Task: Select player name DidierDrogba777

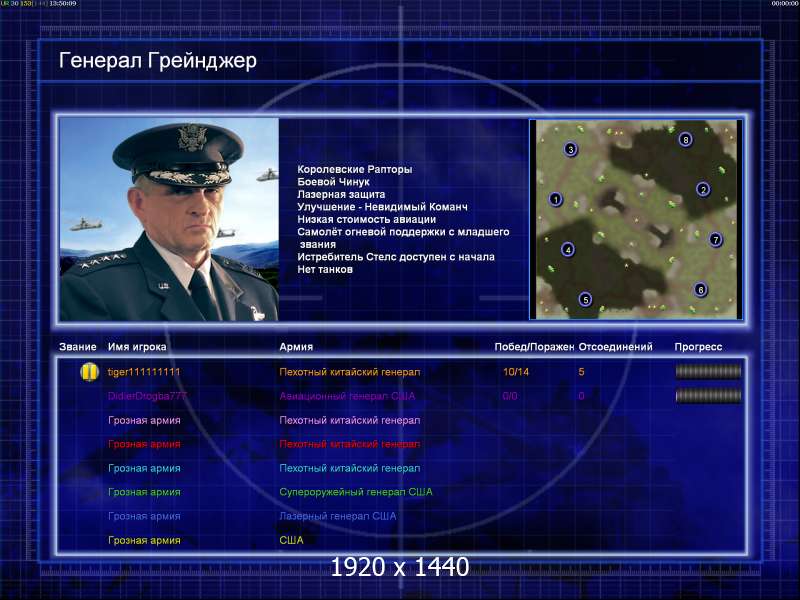Action: [x=147, y=396]
